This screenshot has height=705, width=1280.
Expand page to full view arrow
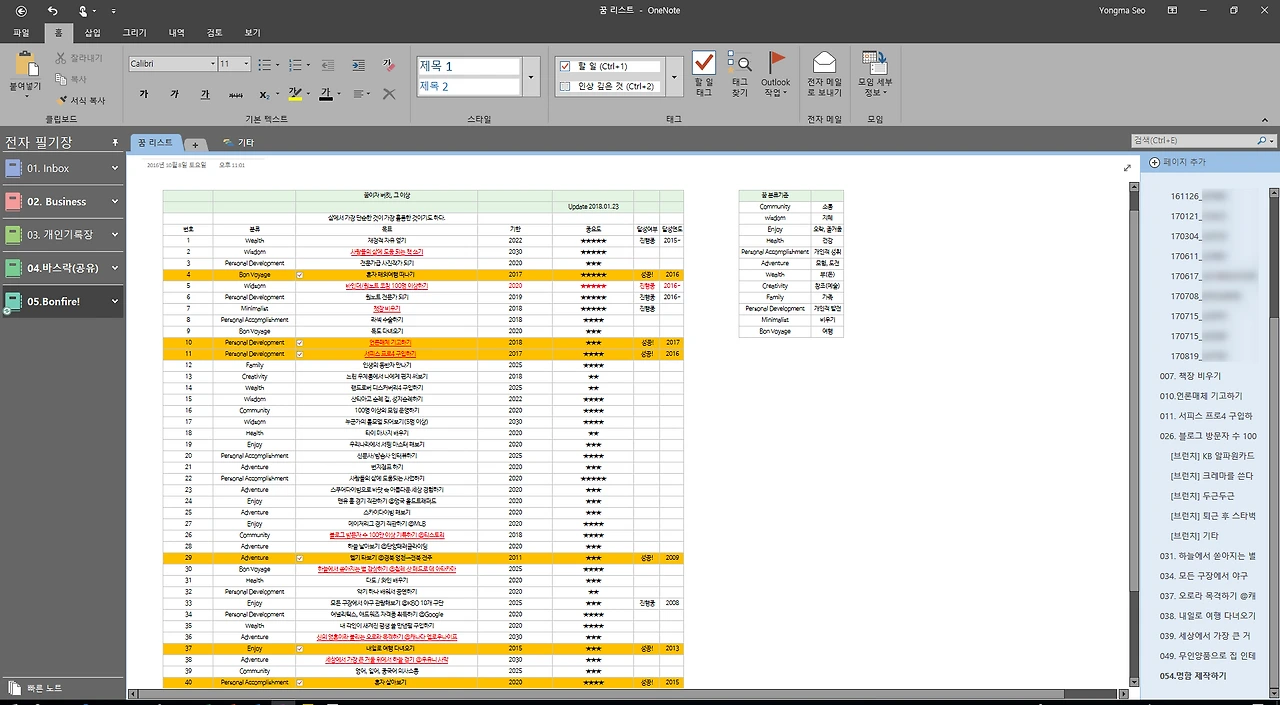click(1127, 167)
